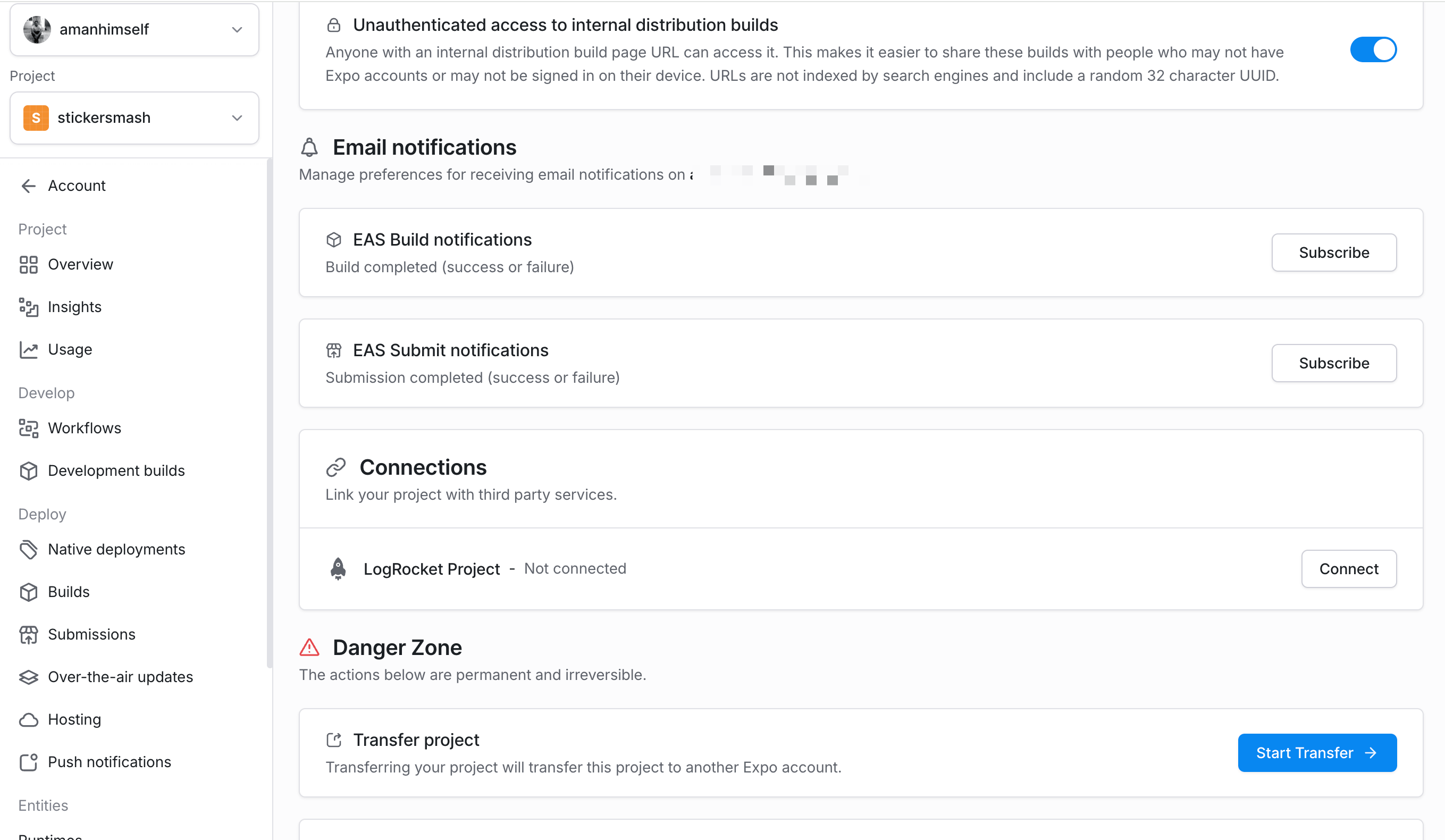The image size is (1445, 840).
Task: Subscribe to EAS Build notifications
Action: [x=1333, y=253]
